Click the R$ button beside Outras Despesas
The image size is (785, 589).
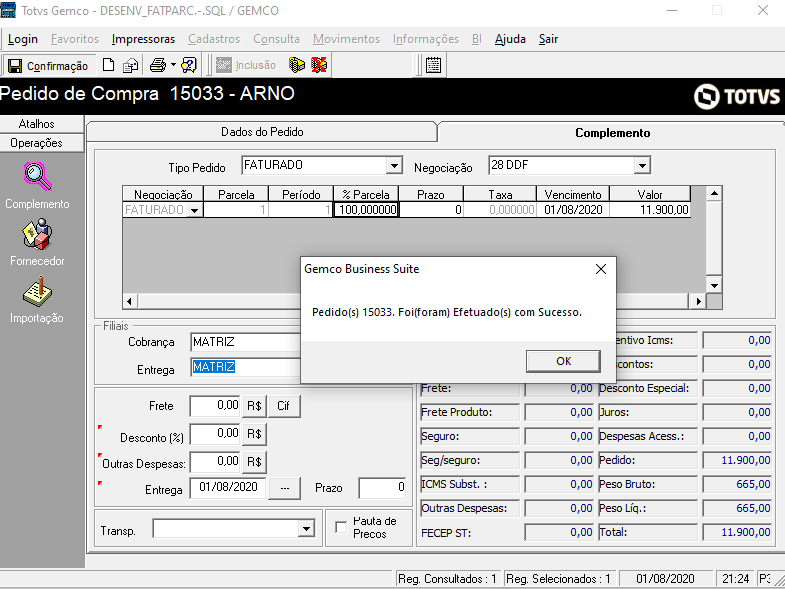tap(254, 462)
